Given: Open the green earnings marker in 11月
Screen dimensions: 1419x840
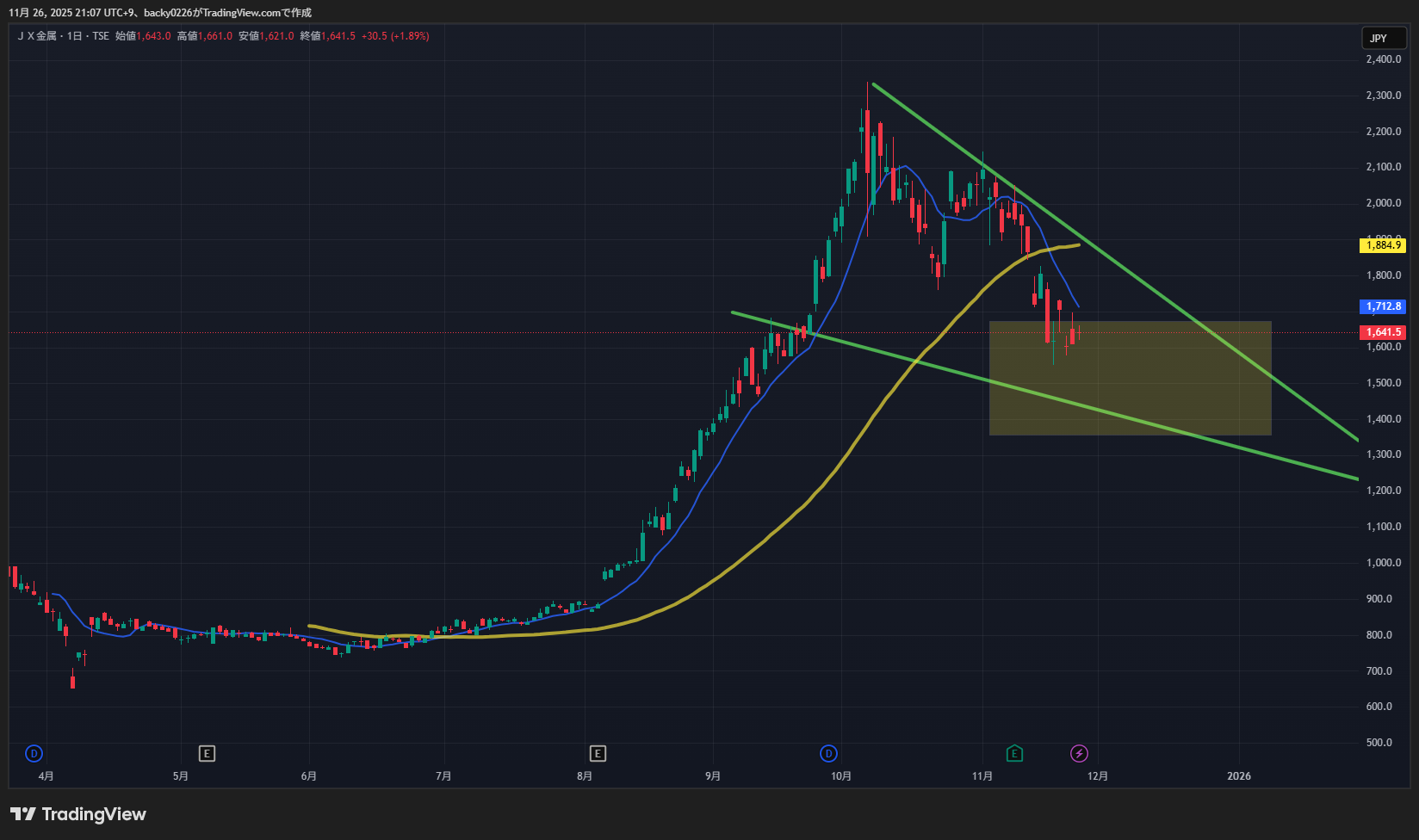Looking at the screenshot, I should click(1014, 754).
